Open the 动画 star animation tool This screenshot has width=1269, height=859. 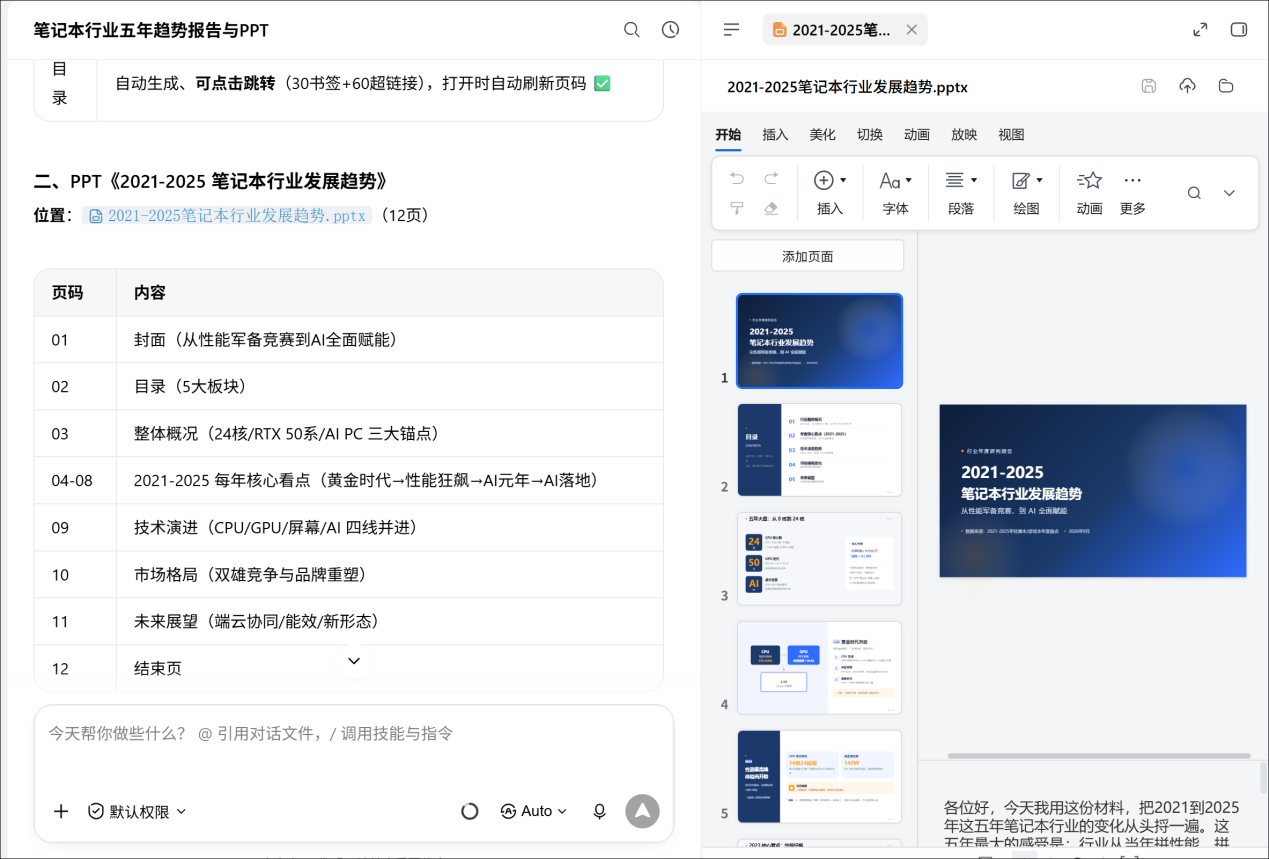pos(1089,180)
